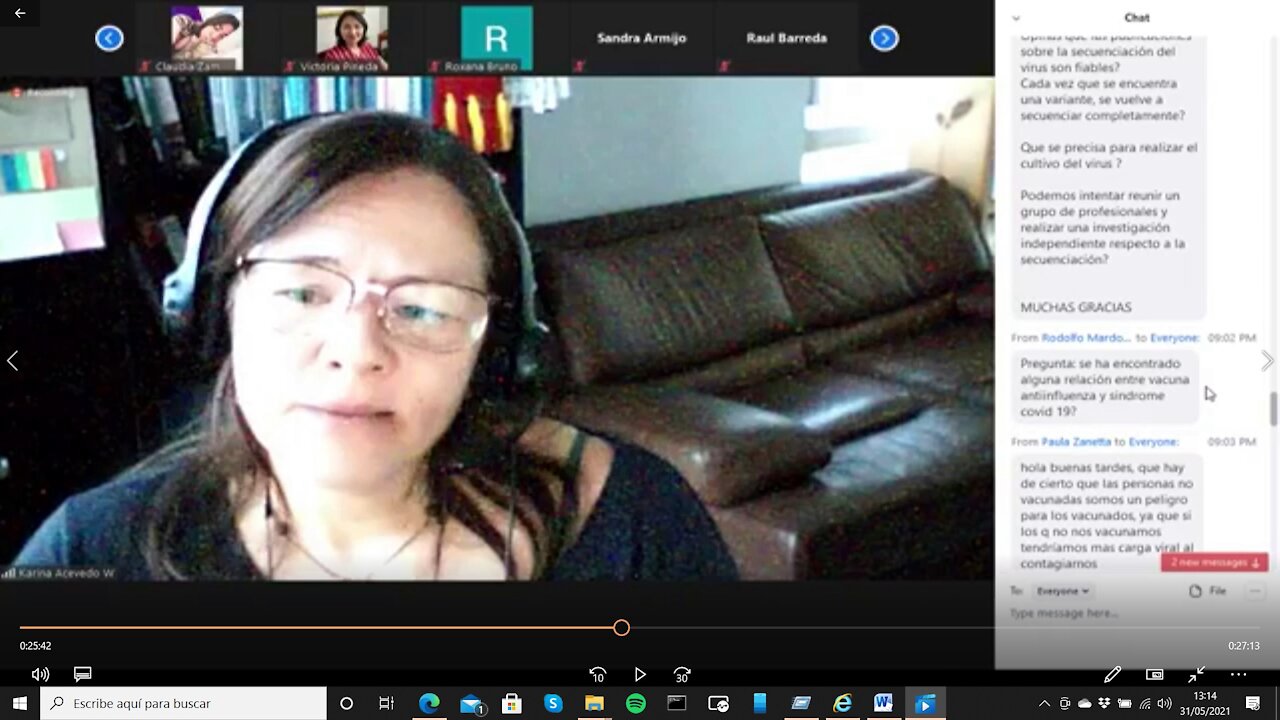Screen dimensions: 1280x720
Task: Open the pencil edit options
Action: pos(1112,675)
